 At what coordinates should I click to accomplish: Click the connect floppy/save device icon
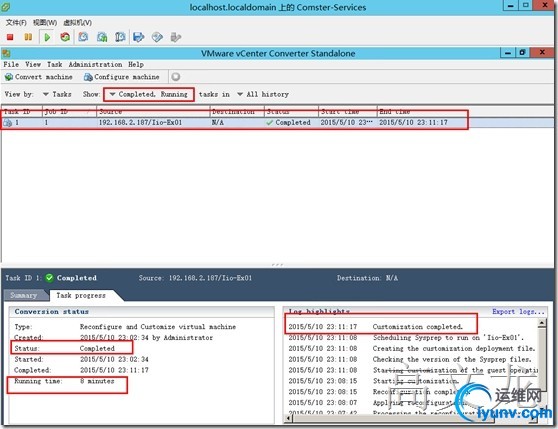pyautogui.click(x=138, y=37)
